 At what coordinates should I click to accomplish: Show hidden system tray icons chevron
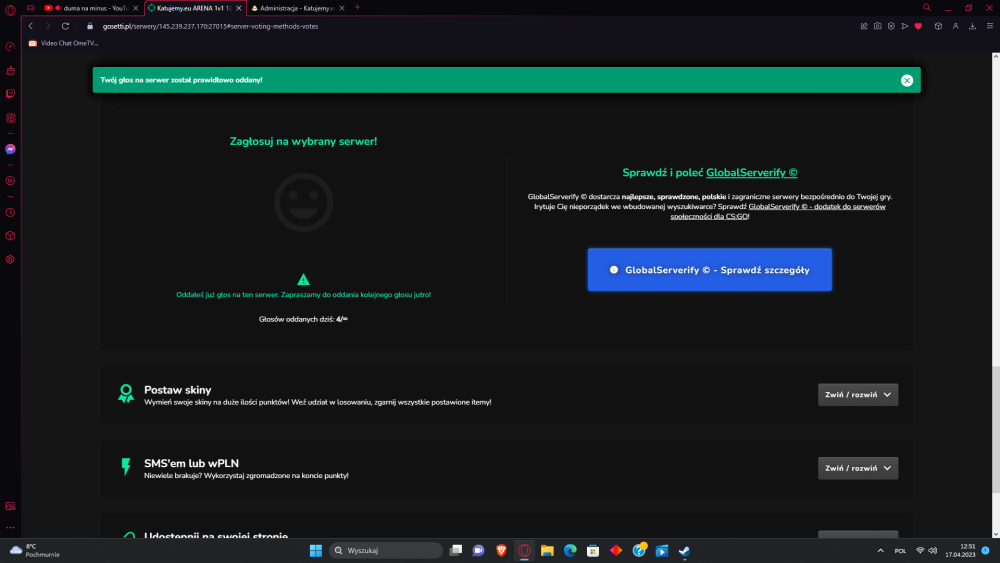(881, 550)
